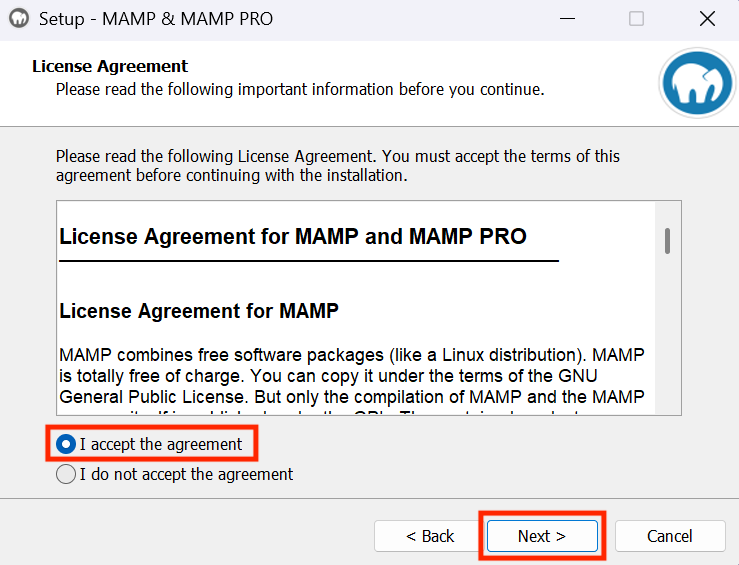Close the MAMP setup window

[707, 19]
